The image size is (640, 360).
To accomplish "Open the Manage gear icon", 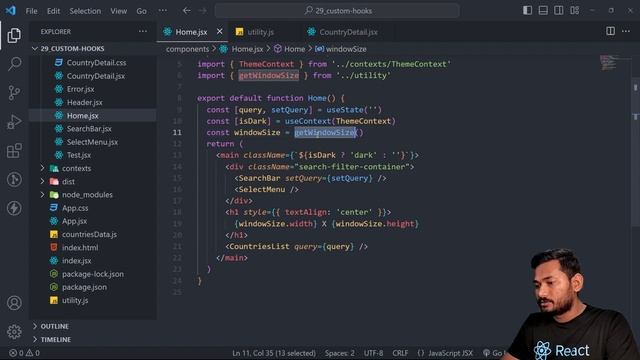I will coord(14,331).
